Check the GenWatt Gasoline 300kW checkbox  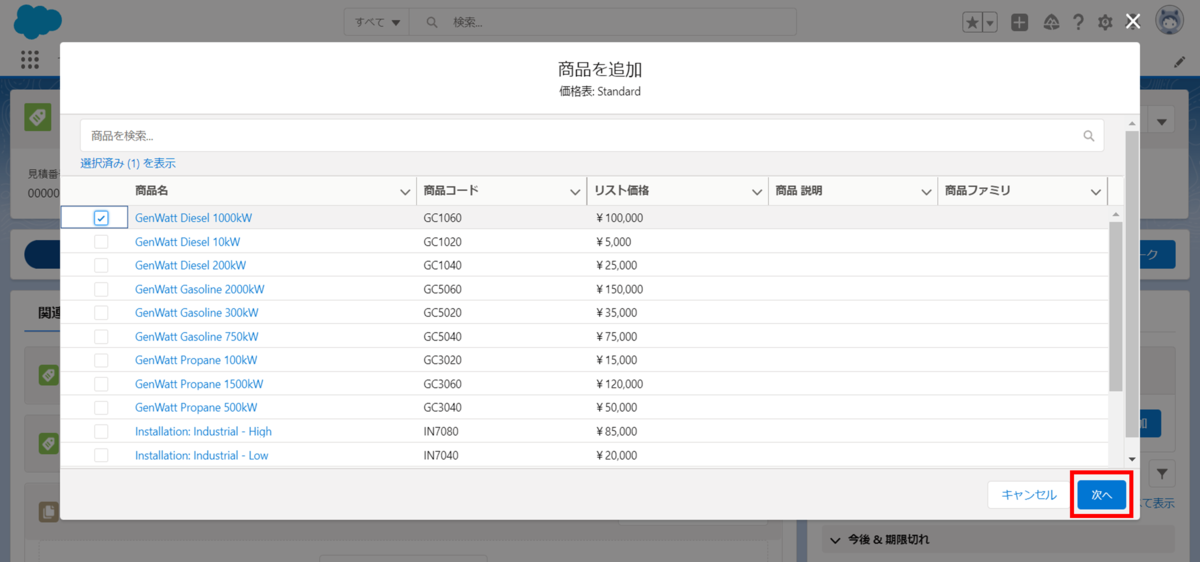pyautogui.click(x=101, y=313)
